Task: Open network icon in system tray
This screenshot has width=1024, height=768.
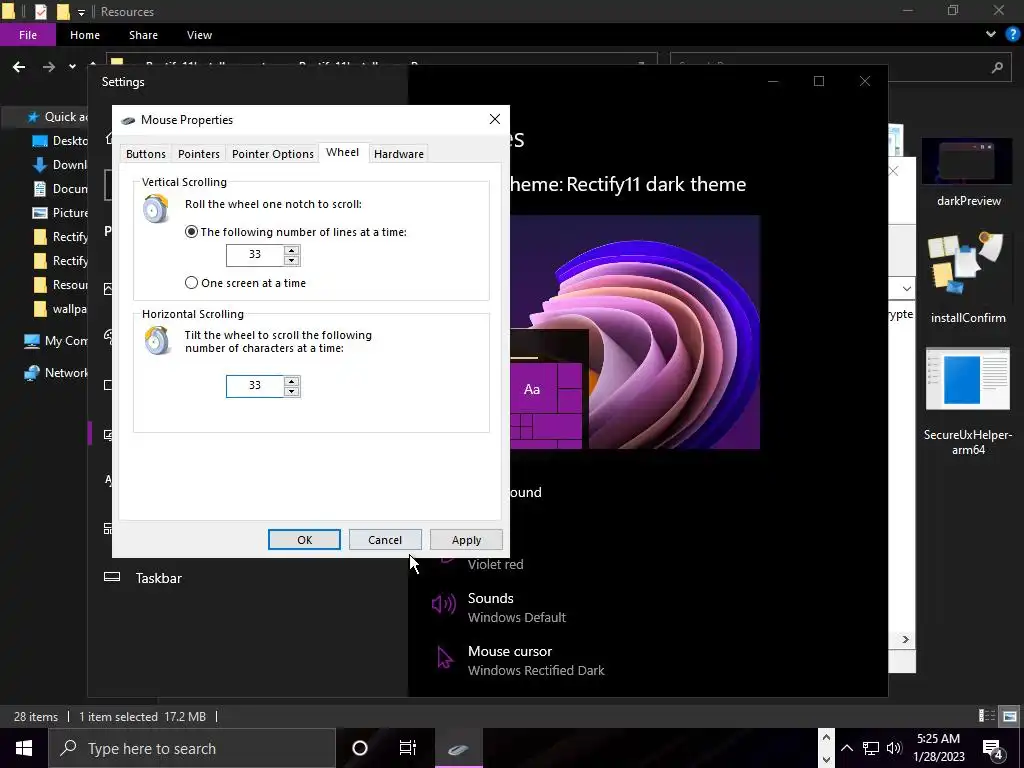Action: point(871,748)
